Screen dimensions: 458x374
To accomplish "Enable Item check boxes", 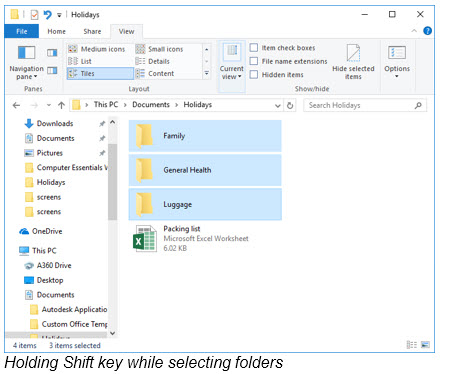I will [254, 48].
